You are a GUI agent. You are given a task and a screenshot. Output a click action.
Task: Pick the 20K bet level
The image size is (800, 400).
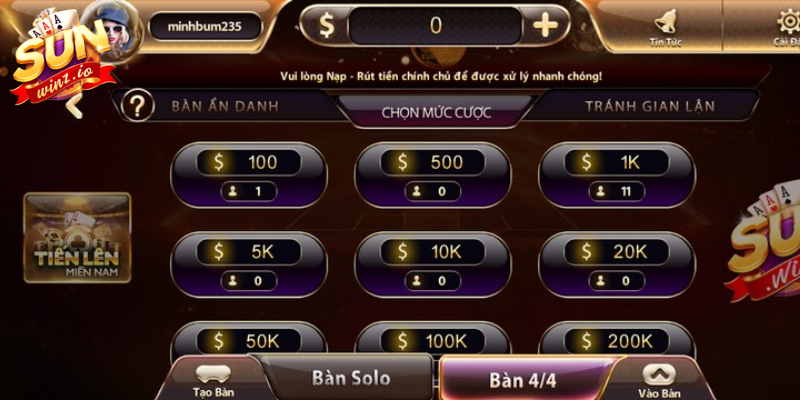click(617, 265)
